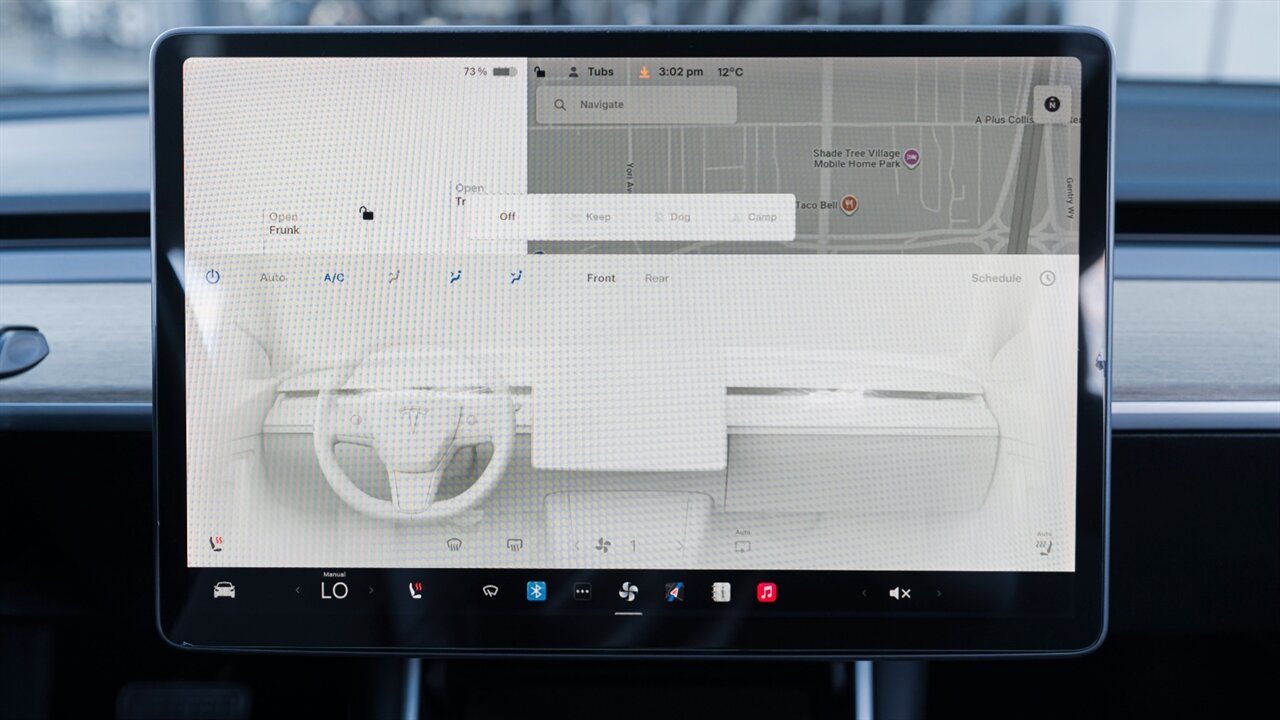The height and width of the screenshot is (720, 1280).
Task: Tap the Navigate search field
Action: click(635, 104)
